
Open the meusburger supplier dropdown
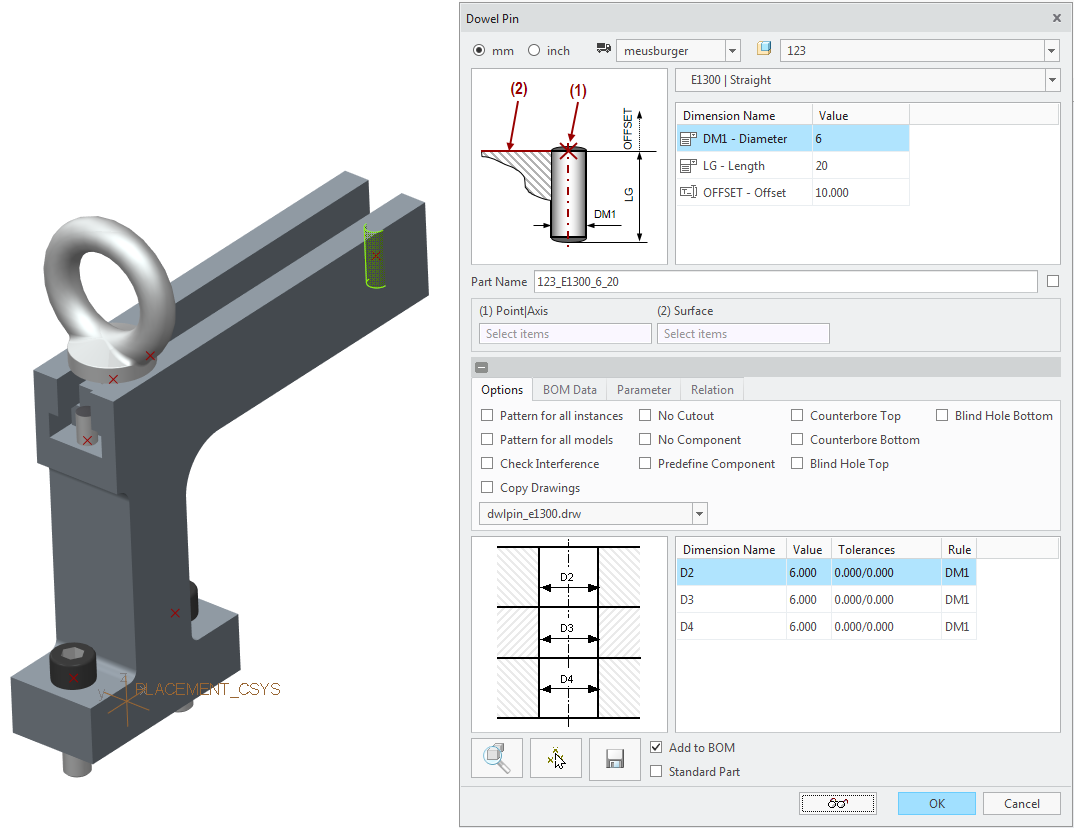click(x=732, y=51)
